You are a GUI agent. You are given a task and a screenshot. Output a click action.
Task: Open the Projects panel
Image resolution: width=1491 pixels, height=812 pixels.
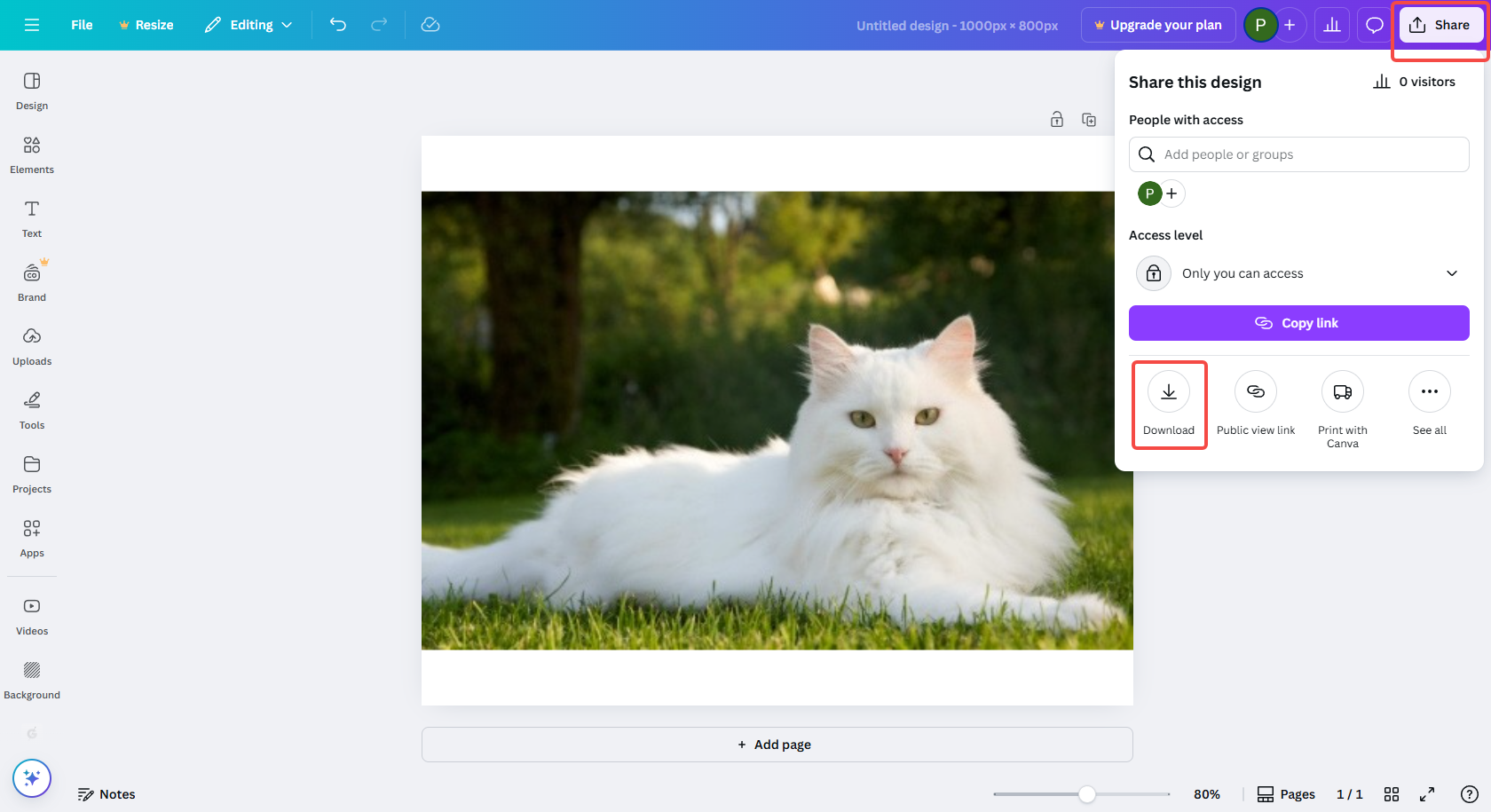[x=32, y=475]
